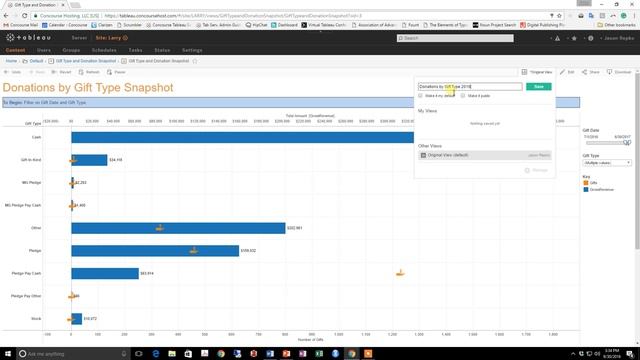Click the Gift Date slider right handle
The height and width of the screenshot is (360, 640).
point(628,142)
